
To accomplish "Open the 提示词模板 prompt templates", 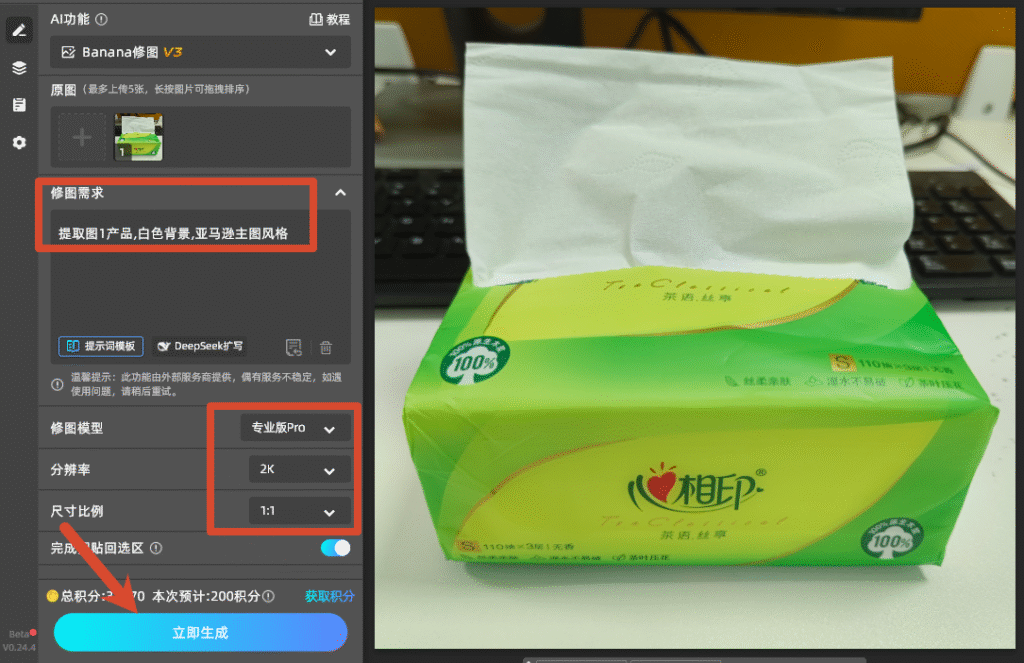I will [101, 346].
